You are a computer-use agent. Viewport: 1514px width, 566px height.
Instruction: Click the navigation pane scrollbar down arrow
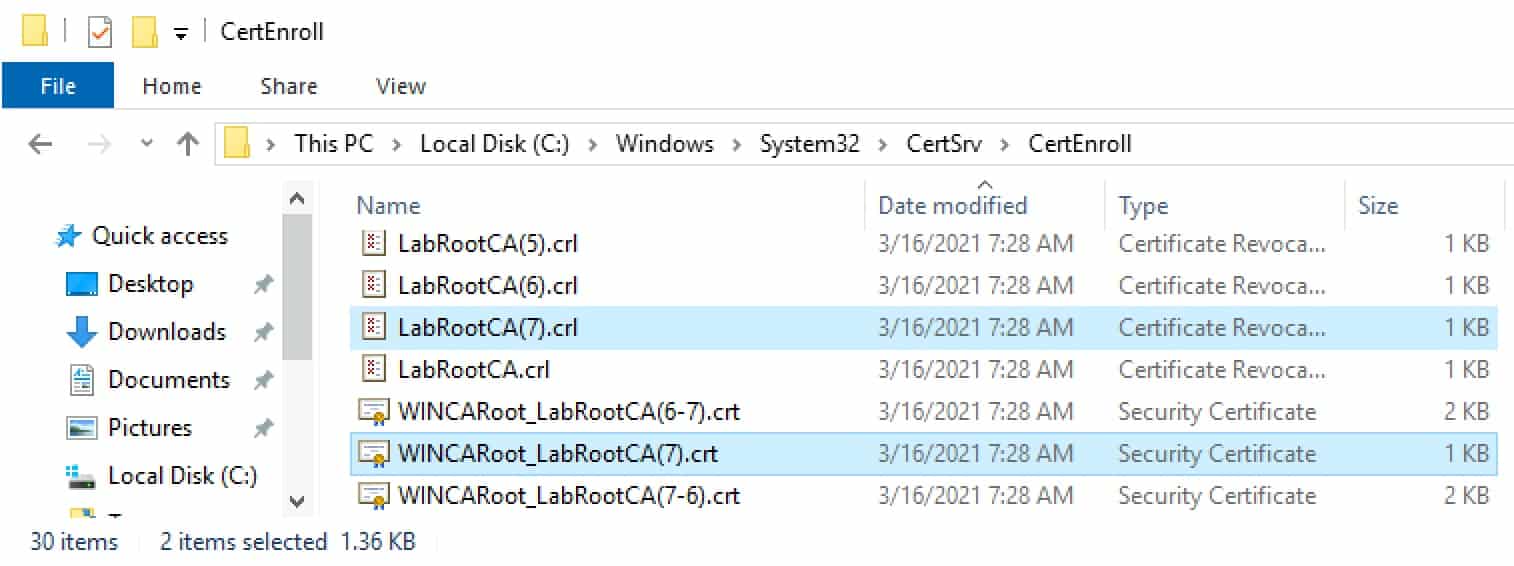point(297,501)
